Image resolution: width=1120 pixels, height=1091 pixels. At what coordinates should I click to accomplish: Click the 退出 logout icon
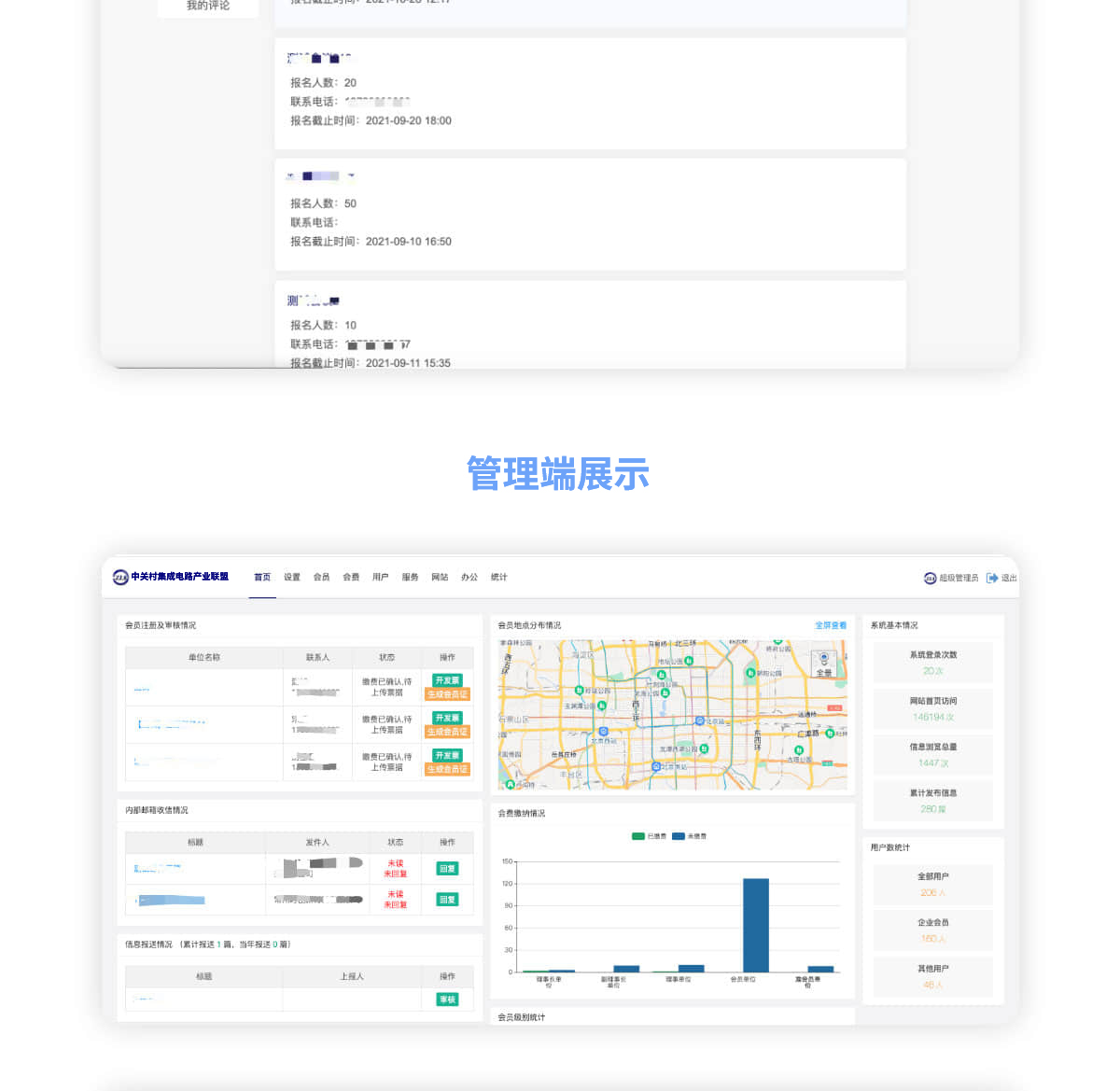[992, 578]
